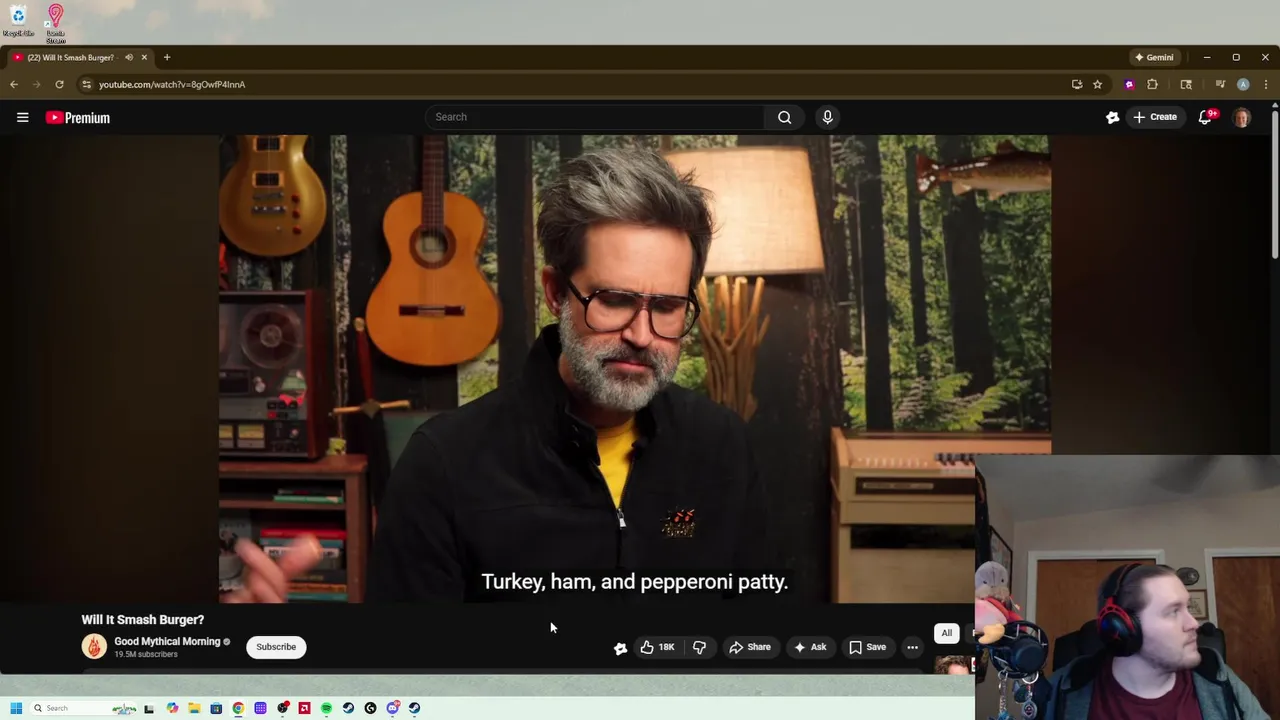Start voice search with the microphone
The image size is (1280, 720).
827,117
